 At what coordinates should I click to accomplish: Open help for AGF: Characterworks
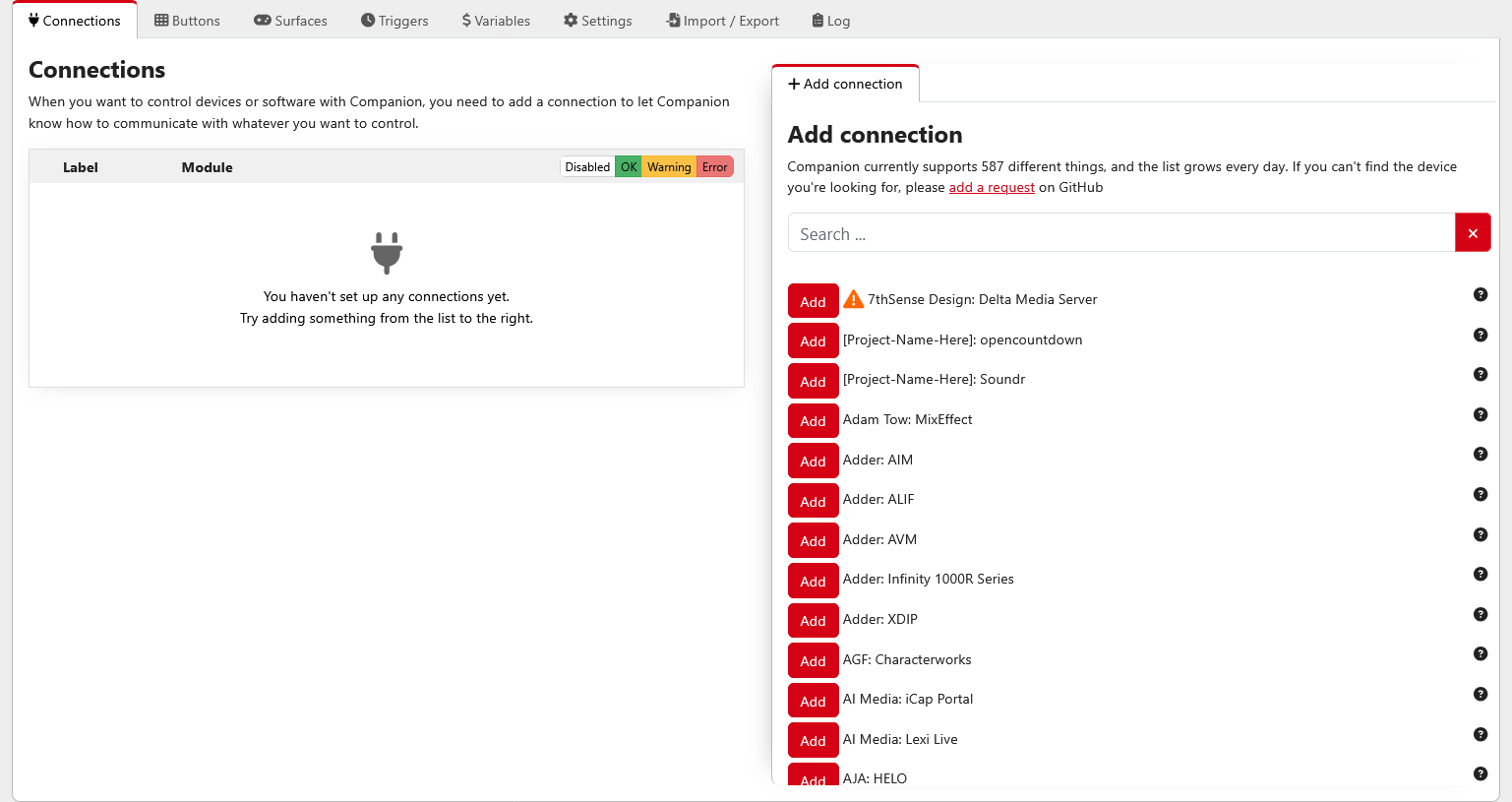point(1480,653)
